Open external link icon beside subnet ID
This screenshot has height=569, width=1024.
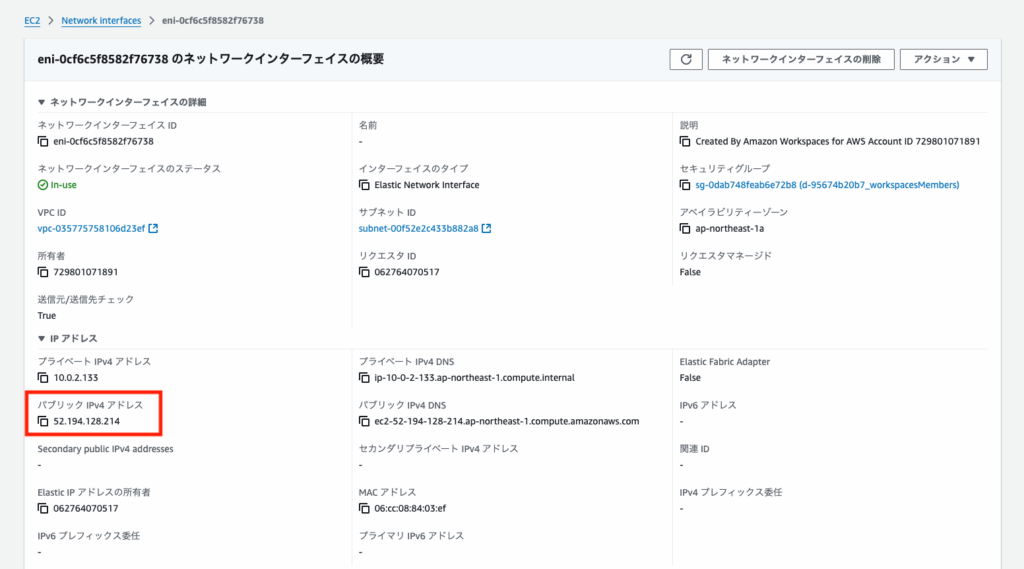486,228
